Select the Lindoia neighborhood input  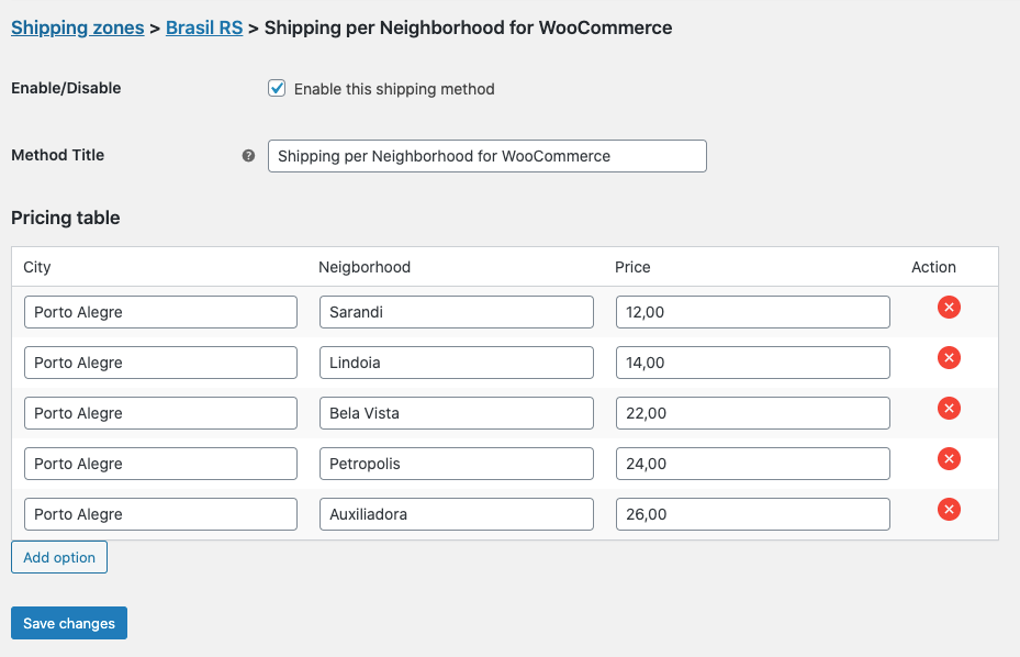tap(455, 362)
